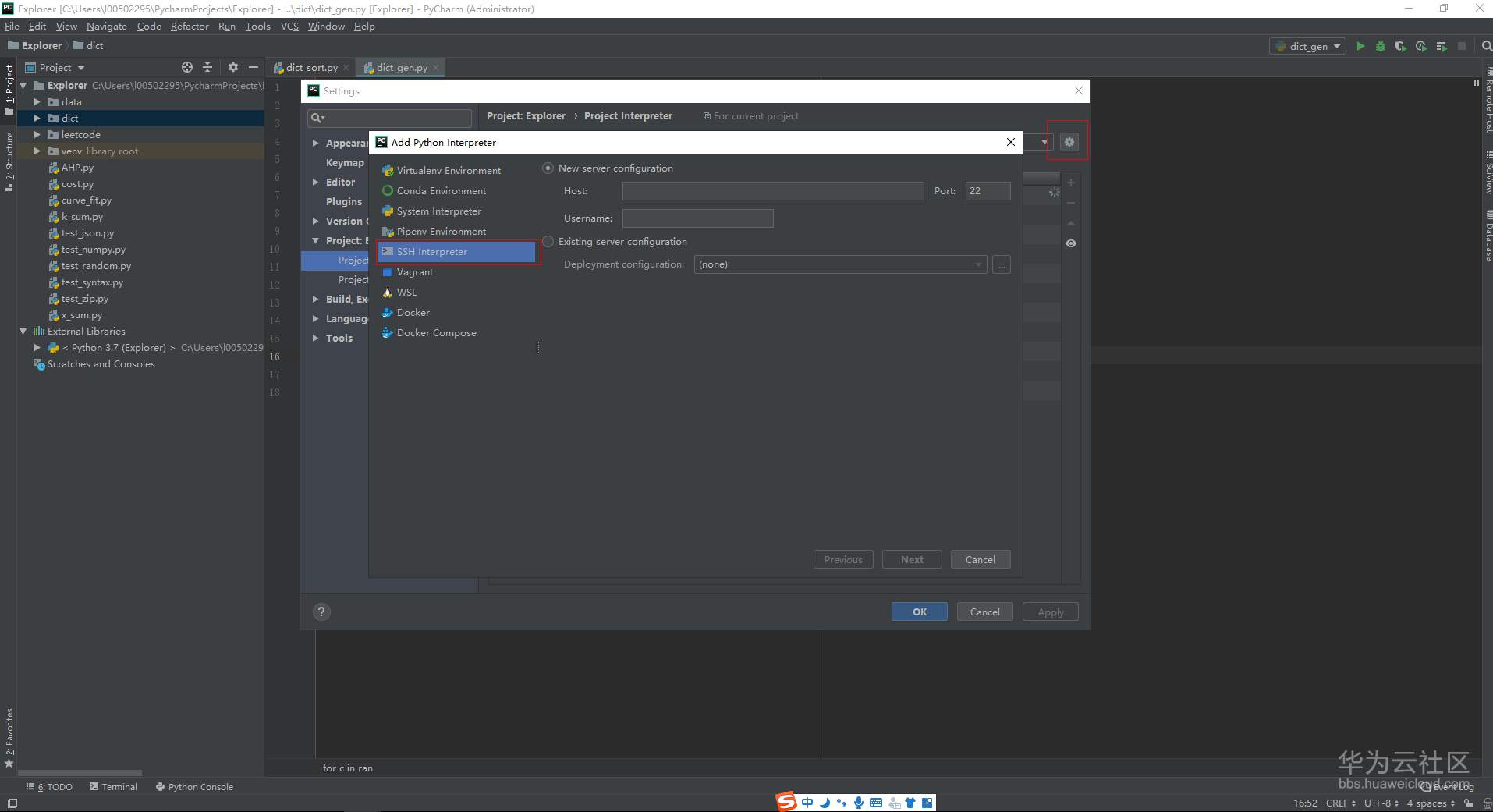
Task: Open Python Console tool window
Action: click(x=194, y=787)
